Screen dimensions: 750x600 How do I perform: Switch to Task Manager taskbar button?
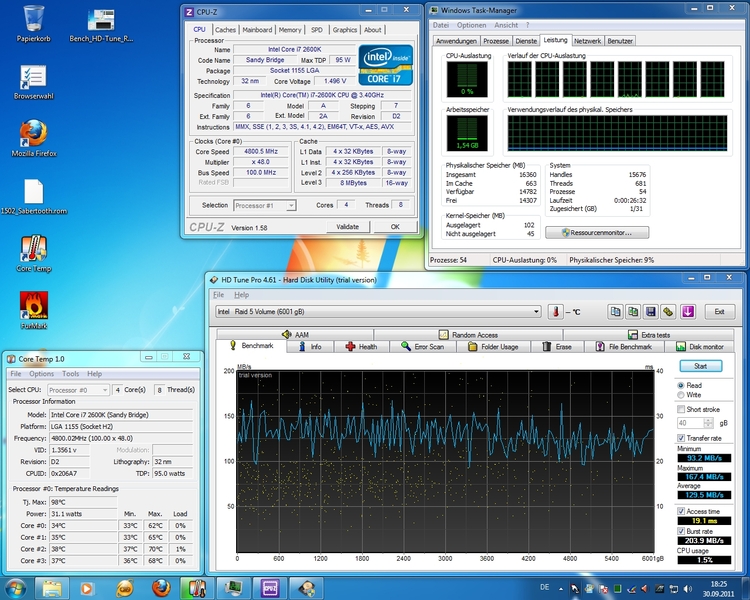[233, 588]
